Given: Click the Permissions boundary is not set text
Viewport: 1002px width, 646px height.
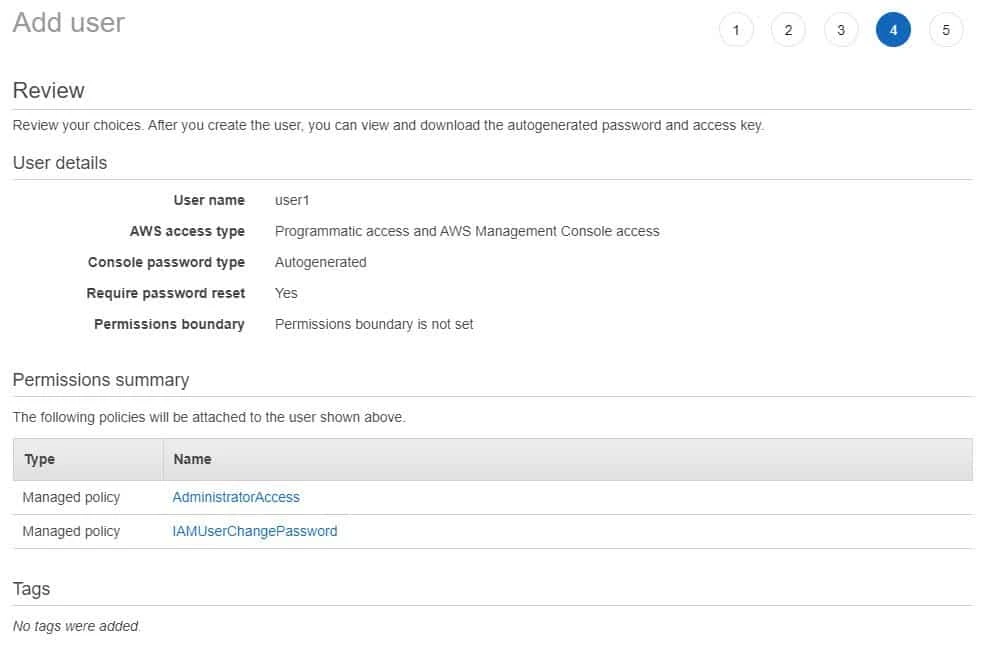Looking at the screenshot, I should tap(374, 324).
